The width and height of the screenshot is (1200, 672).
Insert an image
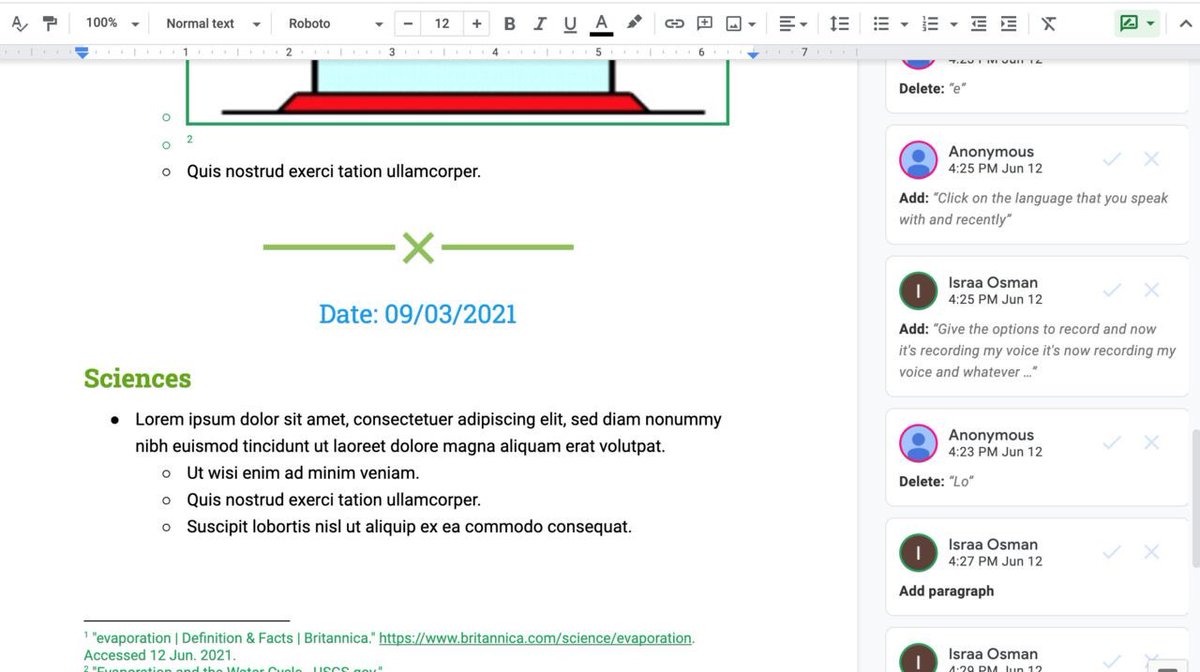pos(735,23)
